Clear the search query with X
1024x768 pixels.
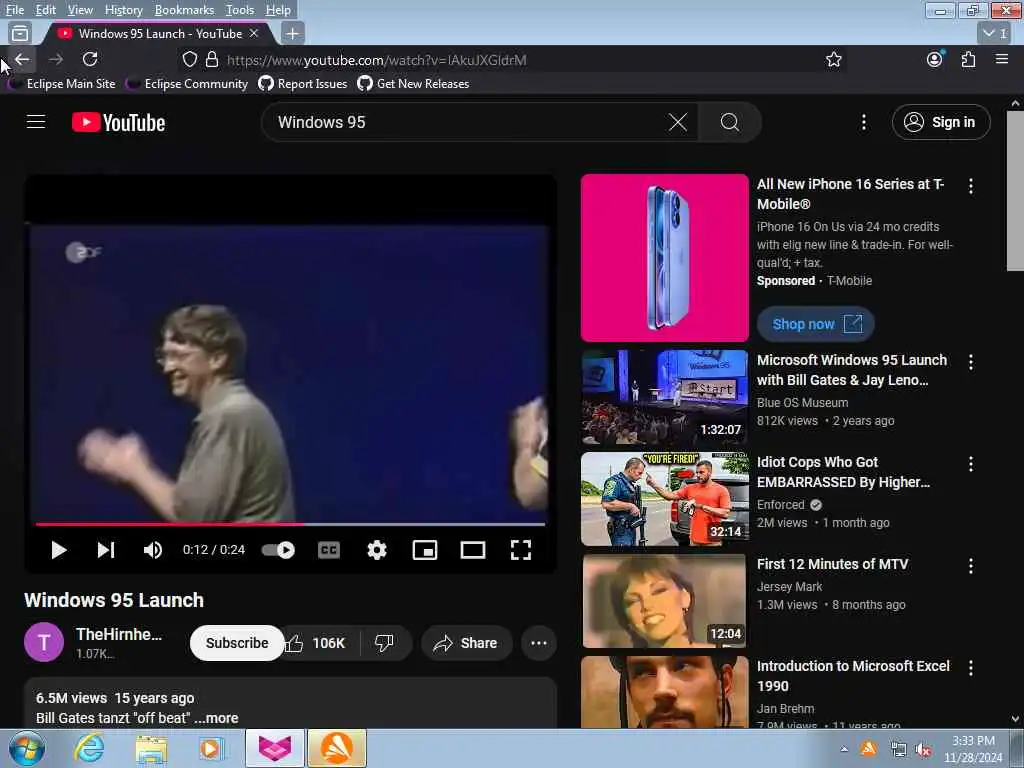(678, 122)
